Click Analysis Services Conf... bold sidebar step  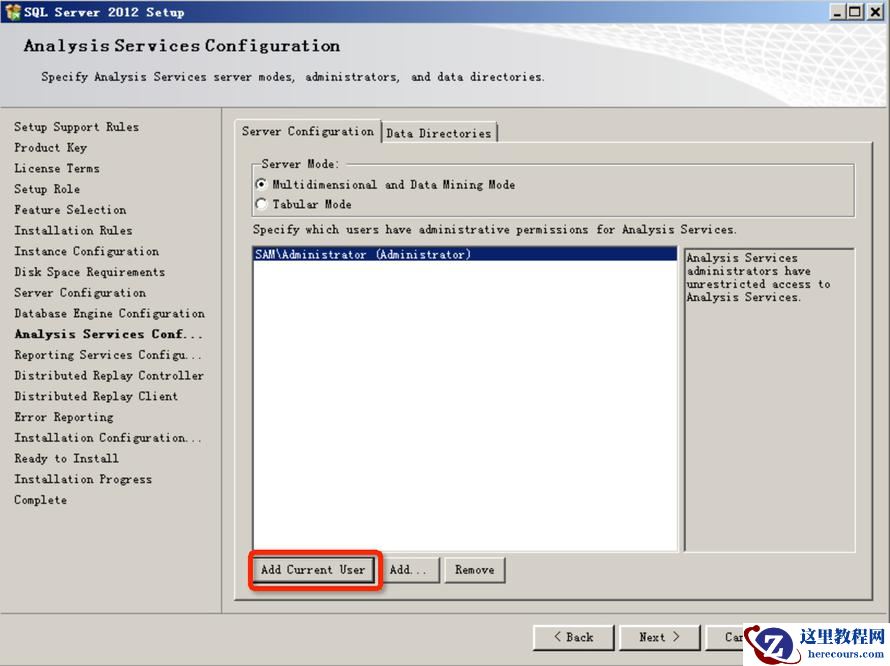[108, 334]
